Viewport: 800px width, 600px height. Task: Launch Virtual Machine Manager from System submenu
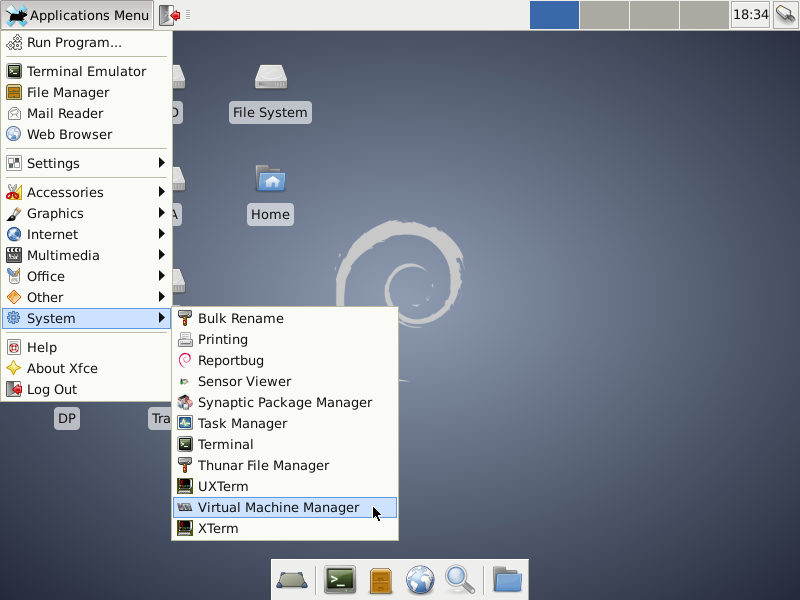[278, 507]
